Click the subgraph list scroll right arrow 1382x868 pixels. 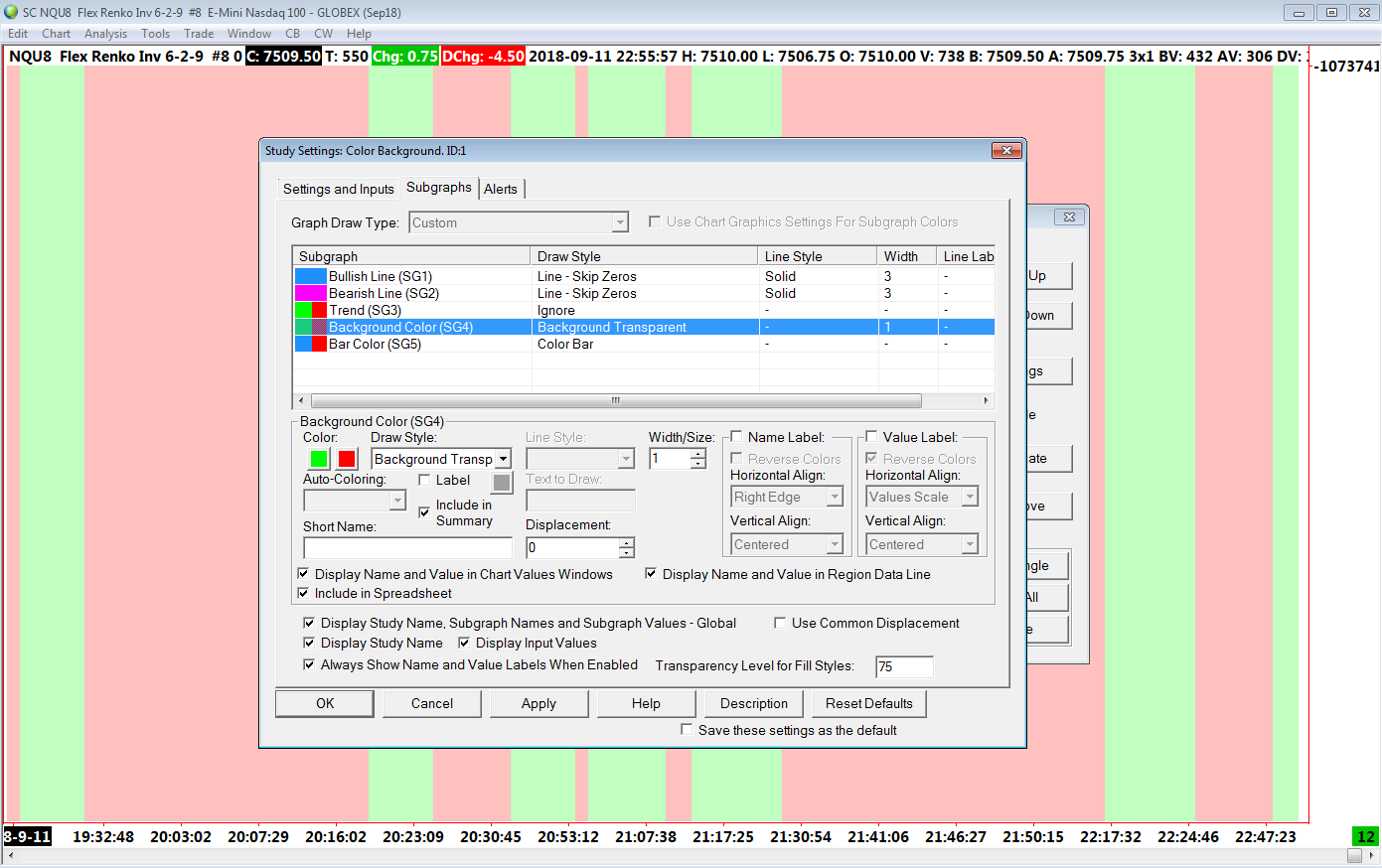(x=986, y=400)
